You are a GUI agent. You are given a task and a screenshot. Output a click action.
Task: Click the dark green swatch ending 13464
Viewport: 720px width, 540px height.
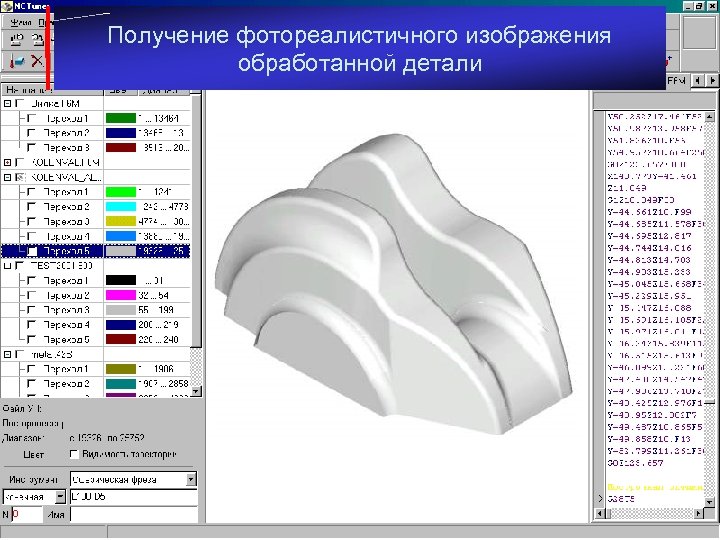click(121, 118)
